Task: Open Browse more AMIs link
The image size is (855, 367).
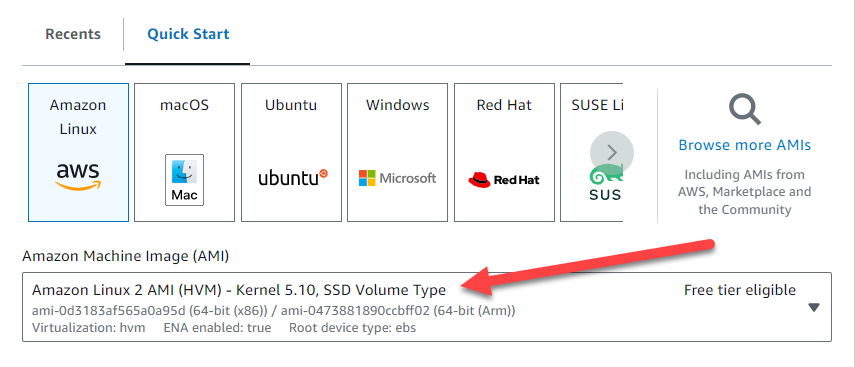Action: 744,145
